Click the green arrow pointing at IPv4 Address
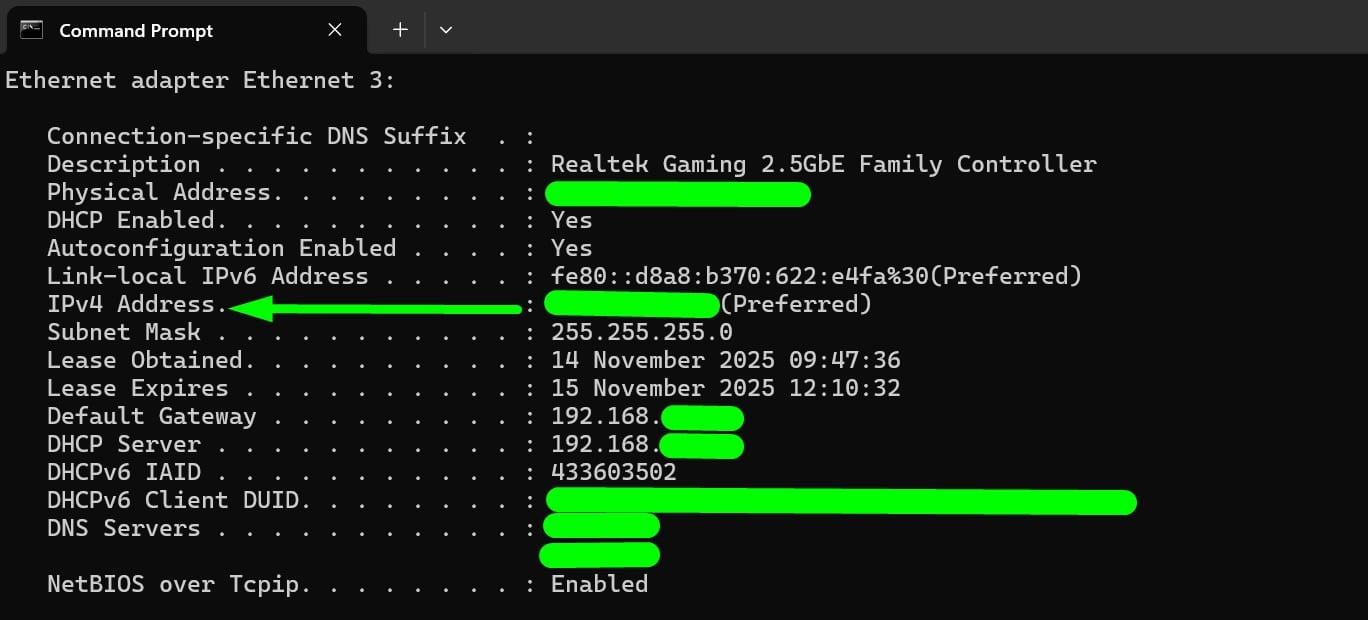This screenshot has width=1368, height=620. [x=375, y=309]
